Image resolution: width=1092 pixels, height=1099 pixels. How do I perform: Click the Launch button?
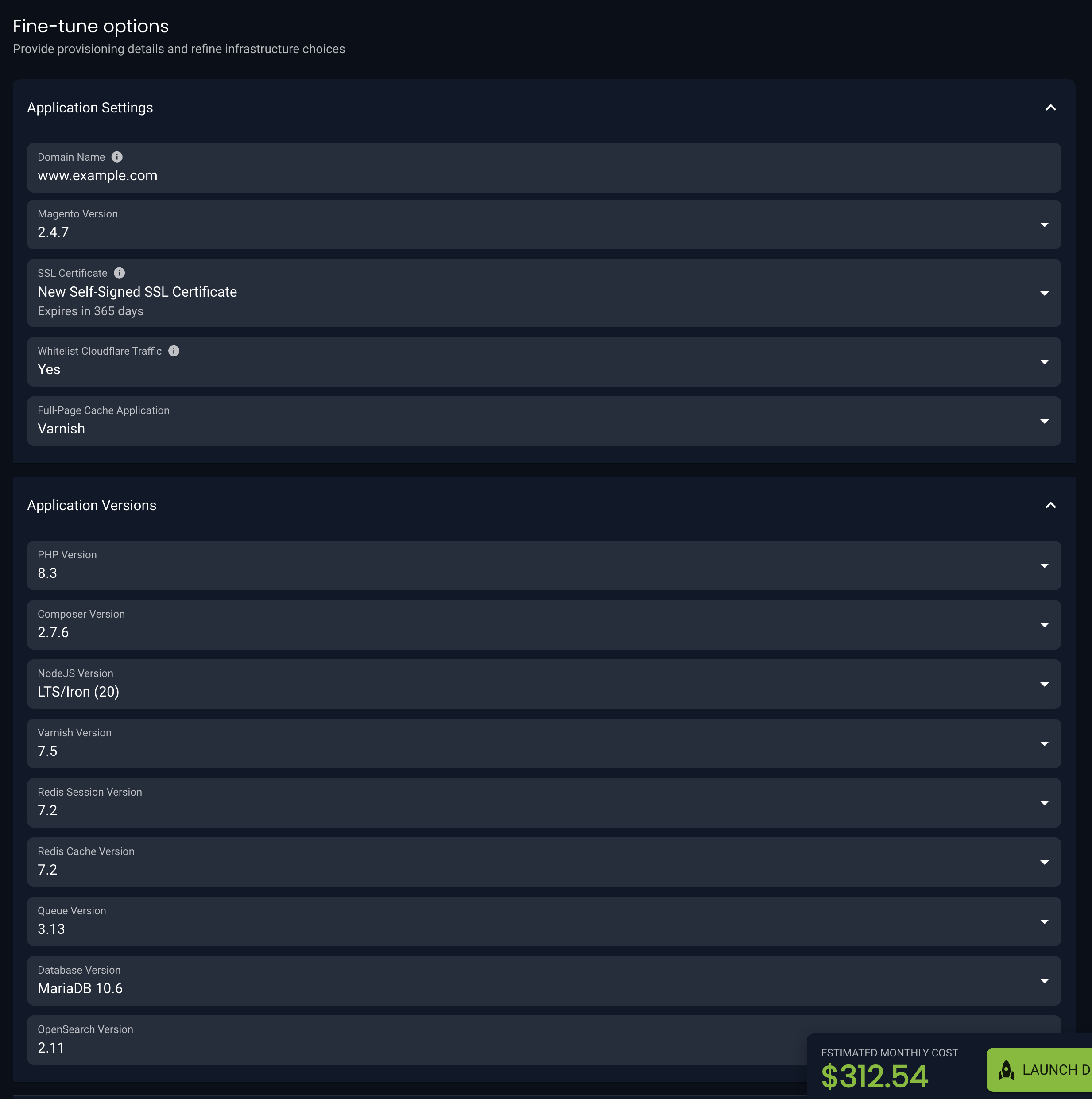point(1052,1069)
